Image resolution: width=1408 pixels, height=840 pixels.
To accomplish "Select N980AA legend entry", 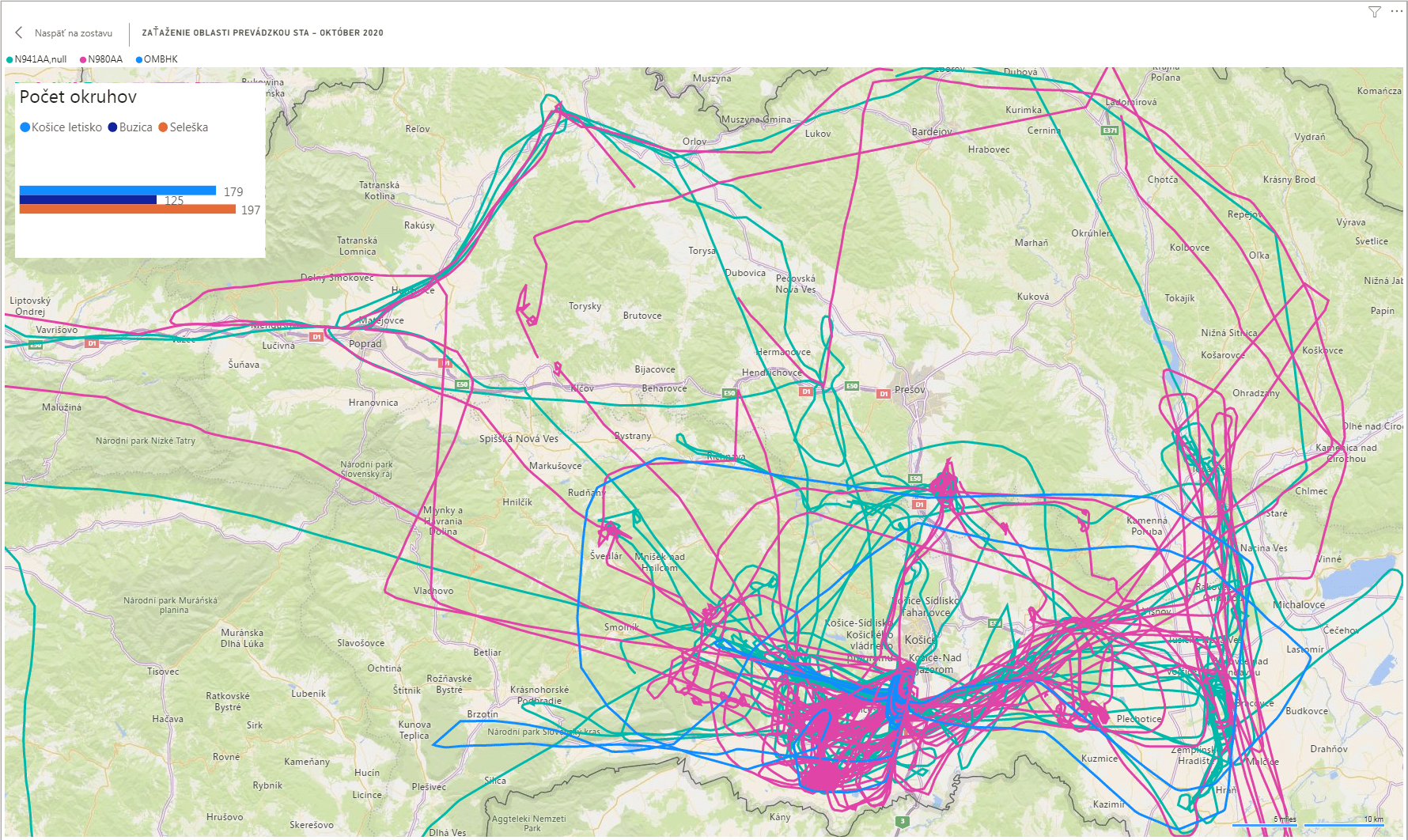I will [104, 59].
